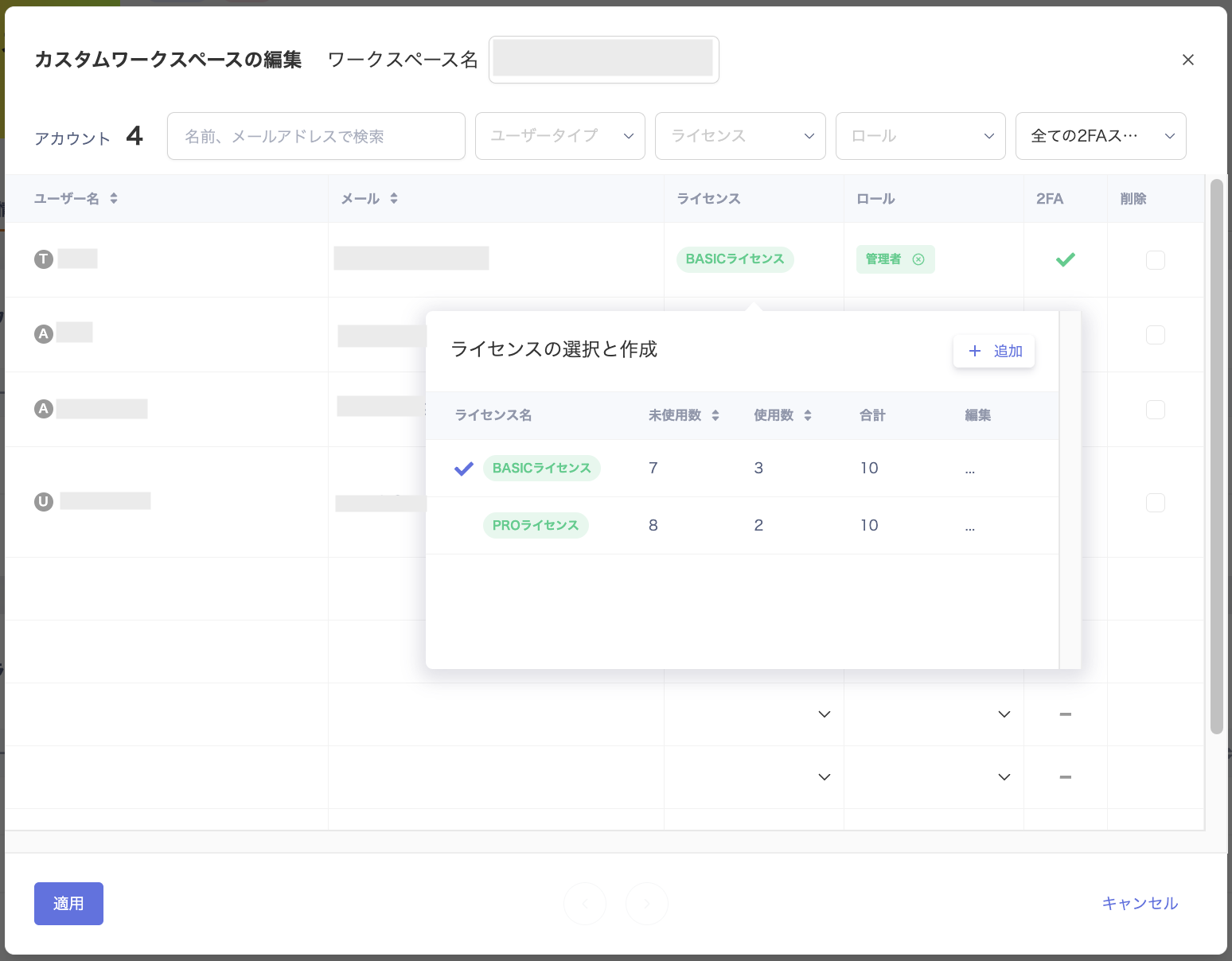Expand the ライセンス filter dropdown

(x=739, y=136)
